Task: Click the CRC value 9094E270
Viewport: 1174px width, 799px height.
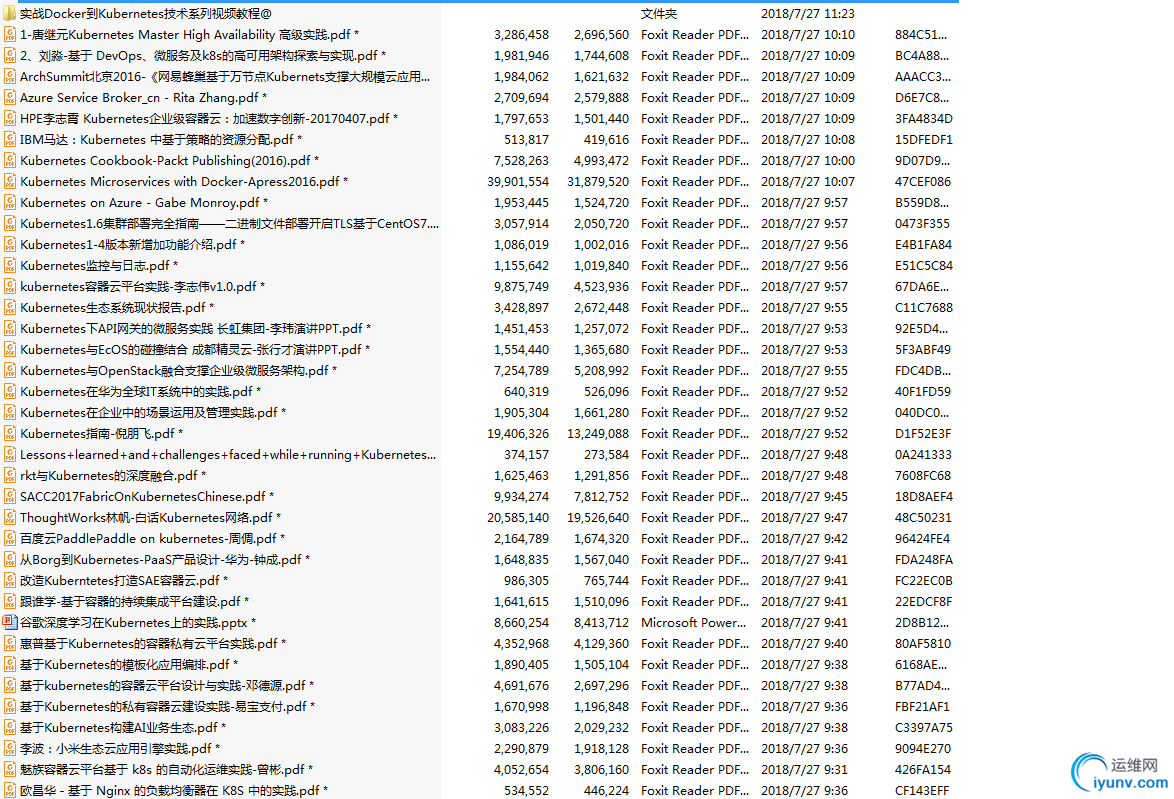Action: coord(923,748)
